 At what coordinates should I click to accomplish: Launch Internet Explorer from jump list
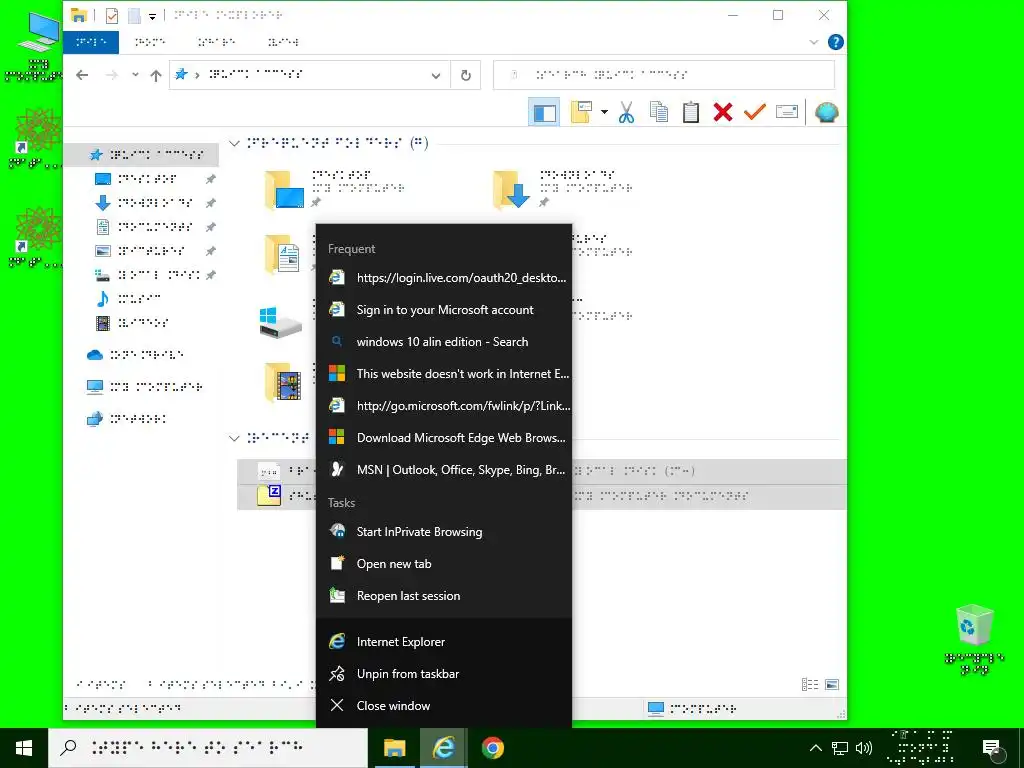(x=444, y=642)
